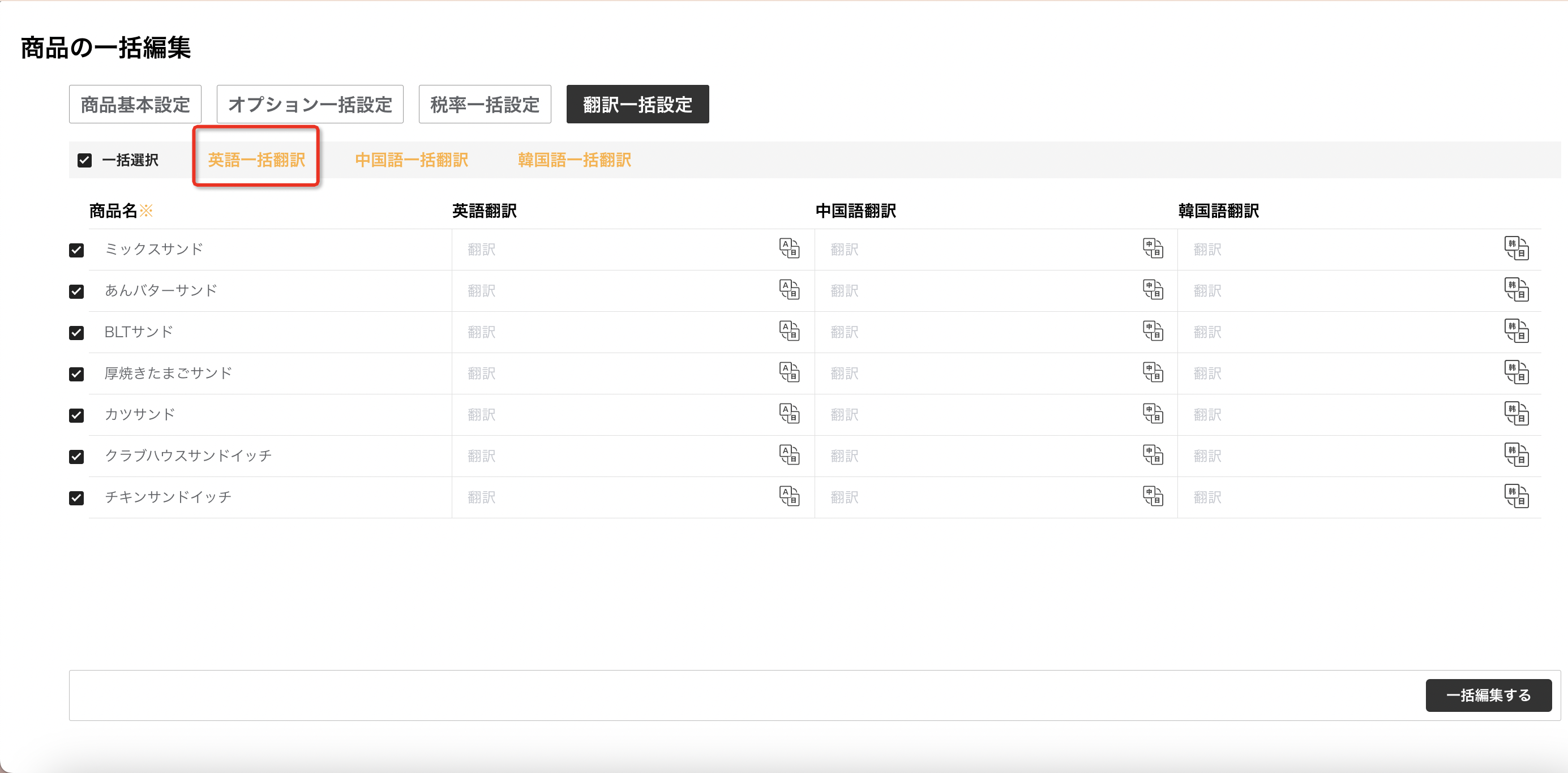Open the 商品基本設定 tab
The image size is (1568, 773).
pos(135,104)
